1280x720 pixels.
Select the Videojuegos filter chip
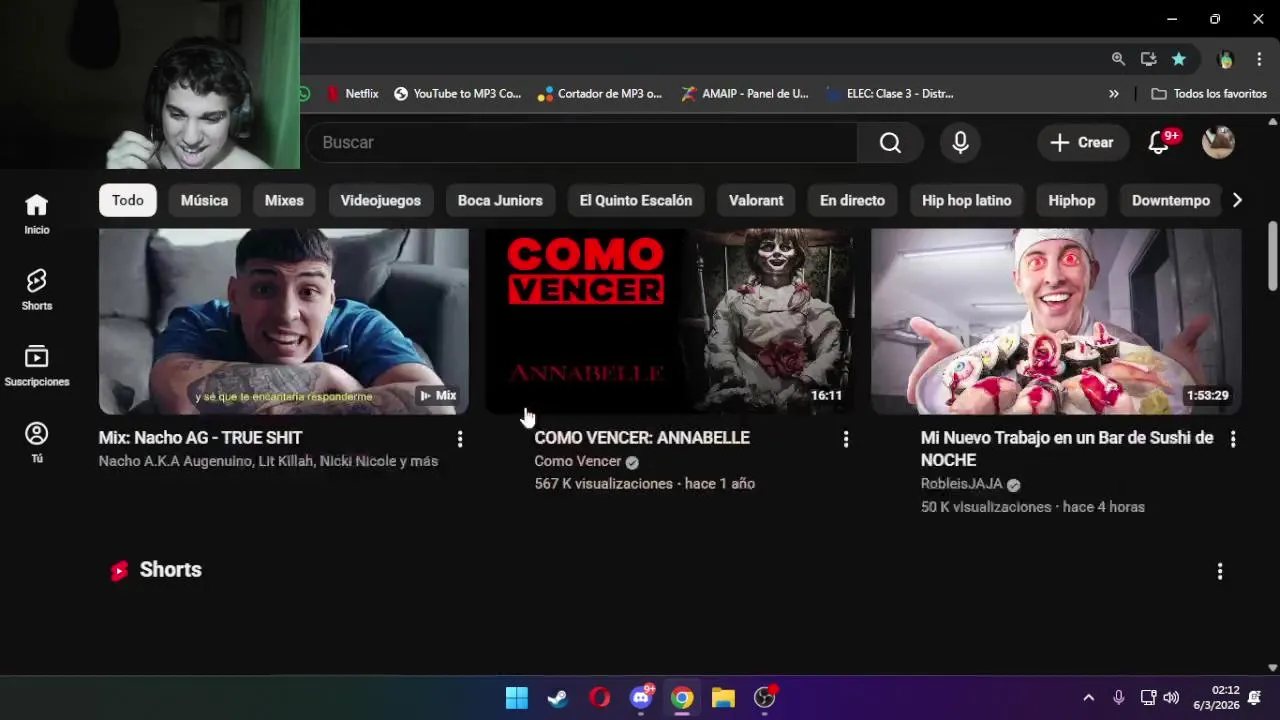tap(380, 200)
